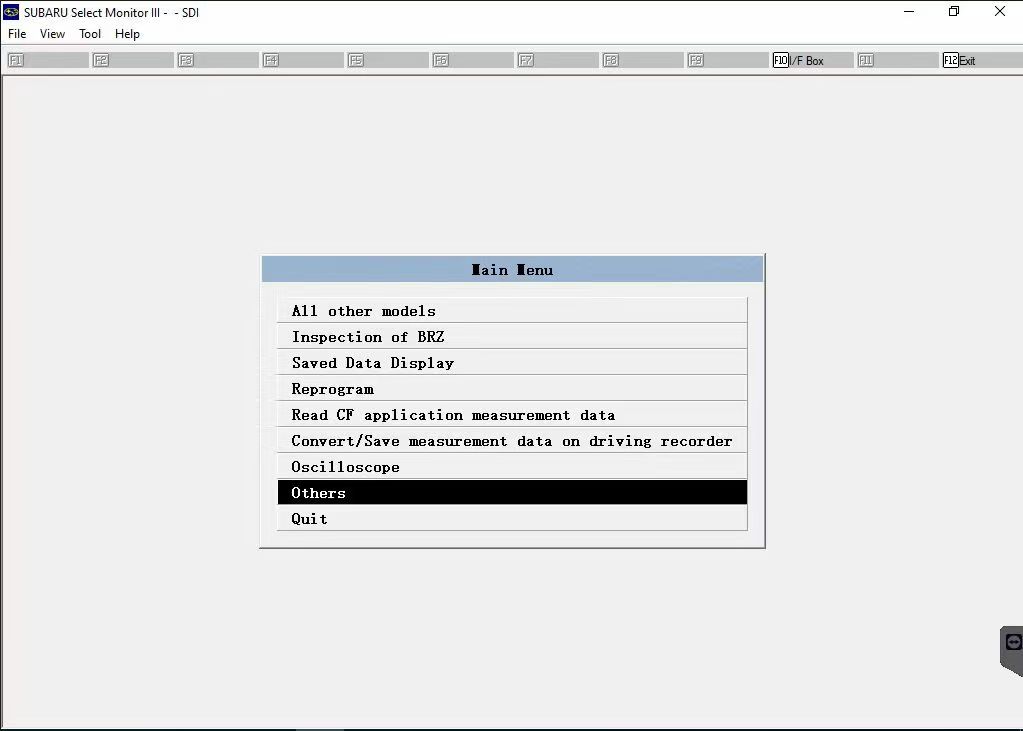Open the Tool menu
This screenshot has width=1023, height=731.
[90, 34]
